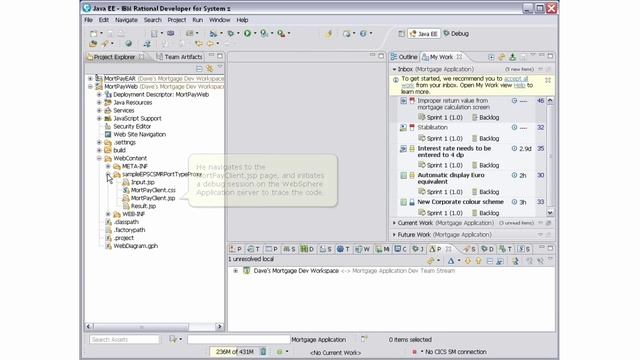This screenshot has width=640, height=360.
Task: Select WebDiagram.gph in the tree
Action: coord(136,246)
